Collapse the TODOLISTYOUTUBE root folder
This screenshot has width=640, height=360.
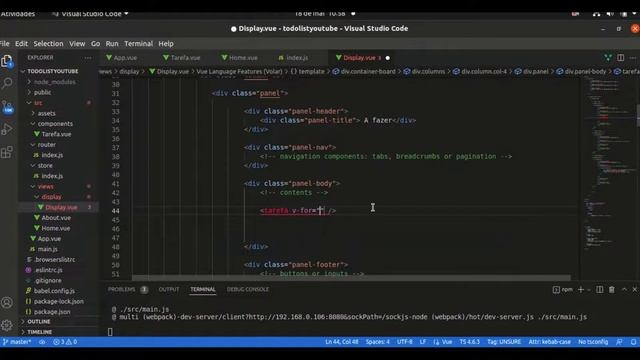(x=53, y=71)
